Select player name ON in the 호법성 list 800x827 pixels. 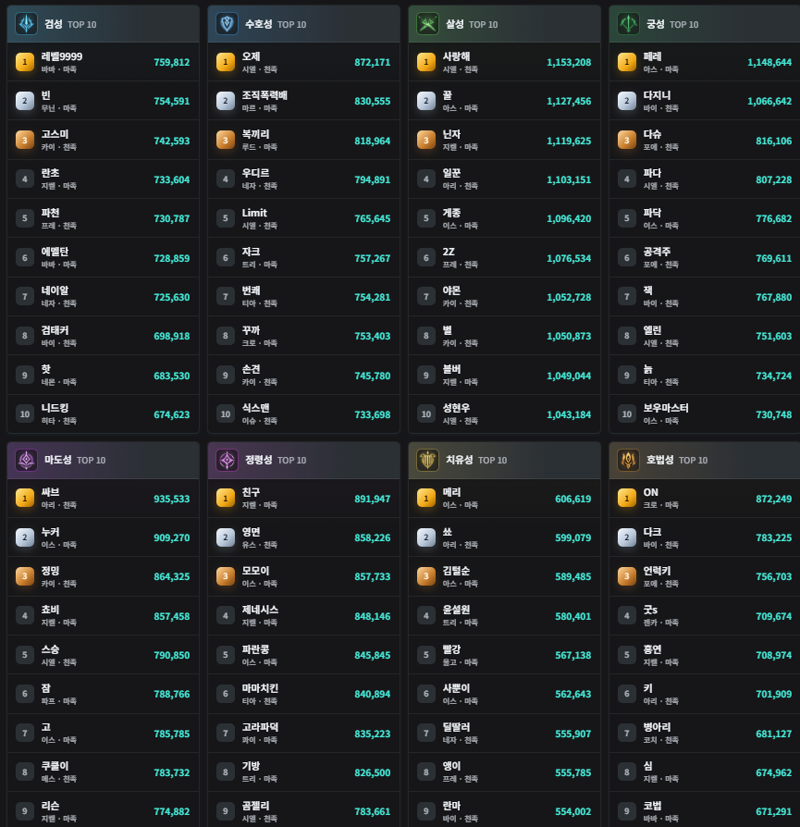click(651, 492)
